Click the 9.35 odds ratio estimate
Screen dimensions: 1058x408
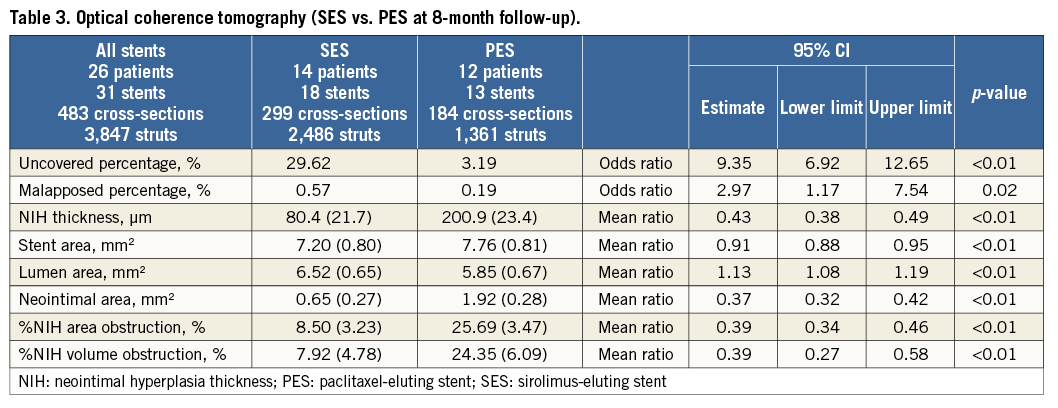733,161
